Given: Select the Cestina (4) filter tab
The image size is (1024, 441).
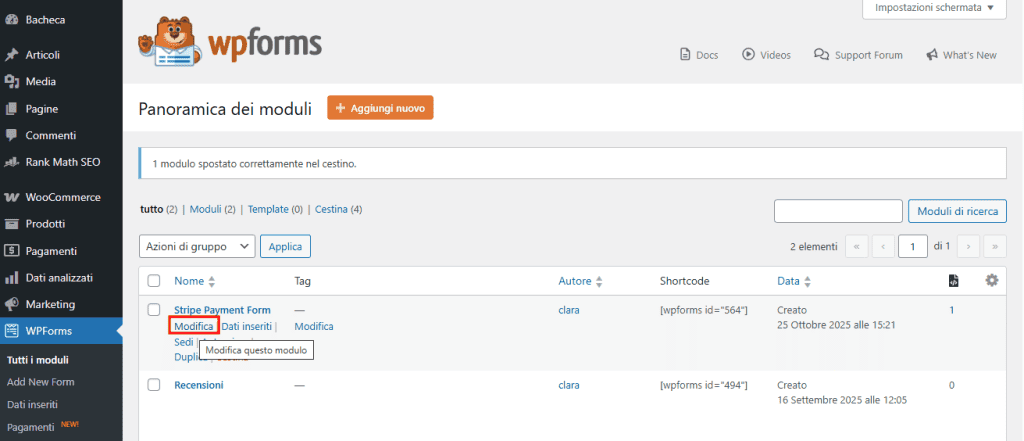Looking at the screenshot, I should 338,210.
